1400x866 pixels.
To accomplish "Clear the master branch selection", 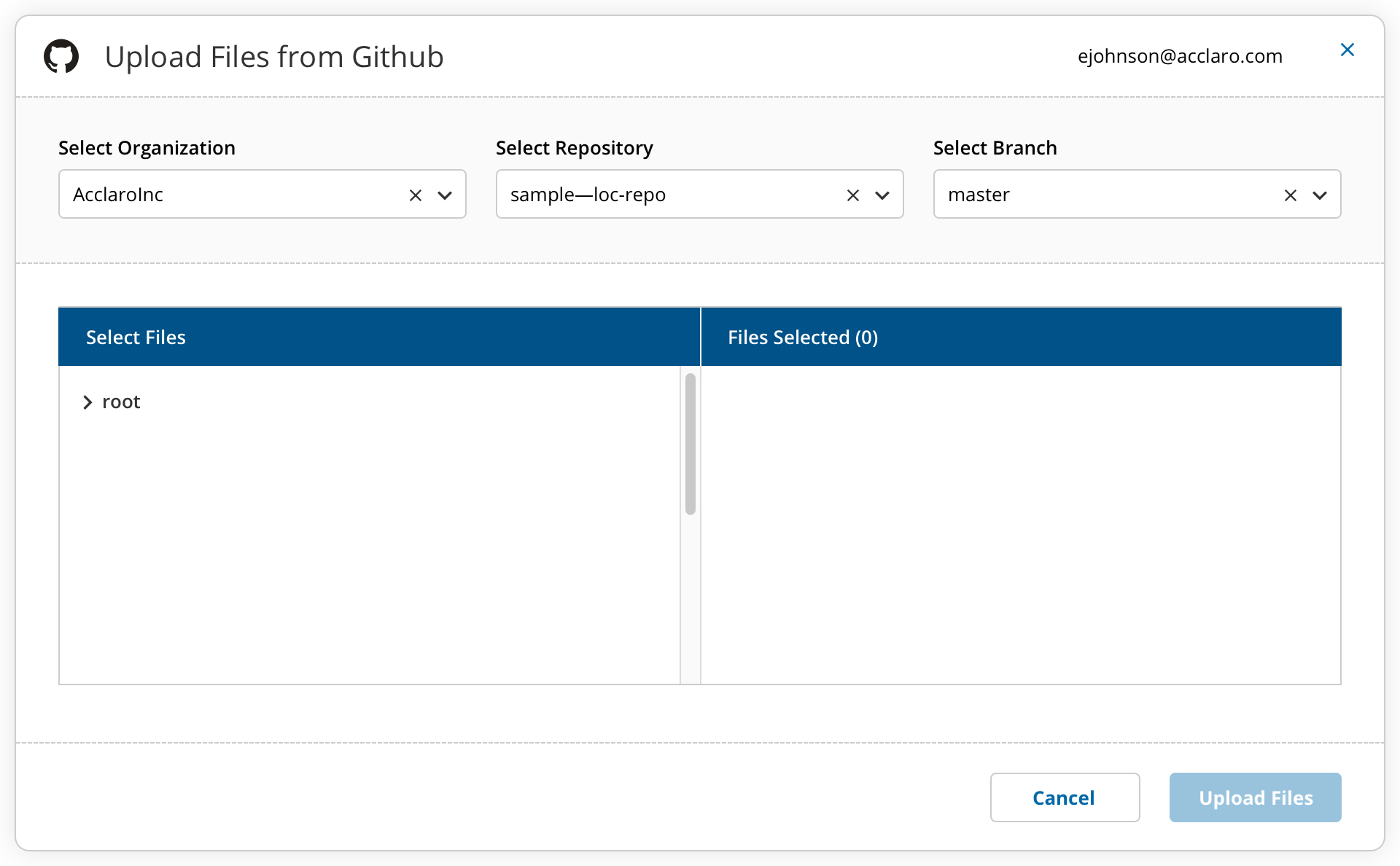I will click(1290, 195).
